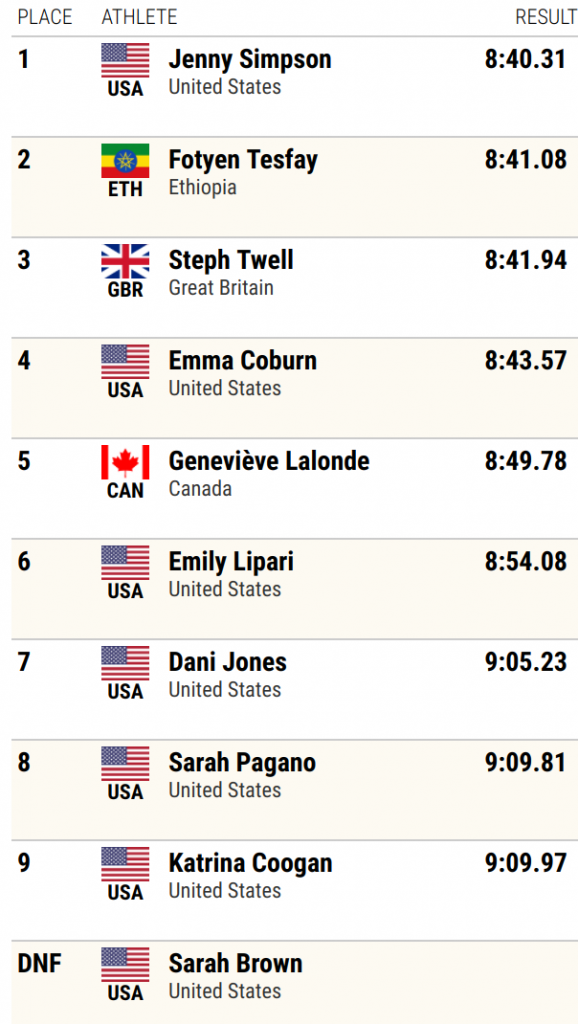
Task: Click the USA flag beside Sarah Brown
Action: click(x=125, y=965)
